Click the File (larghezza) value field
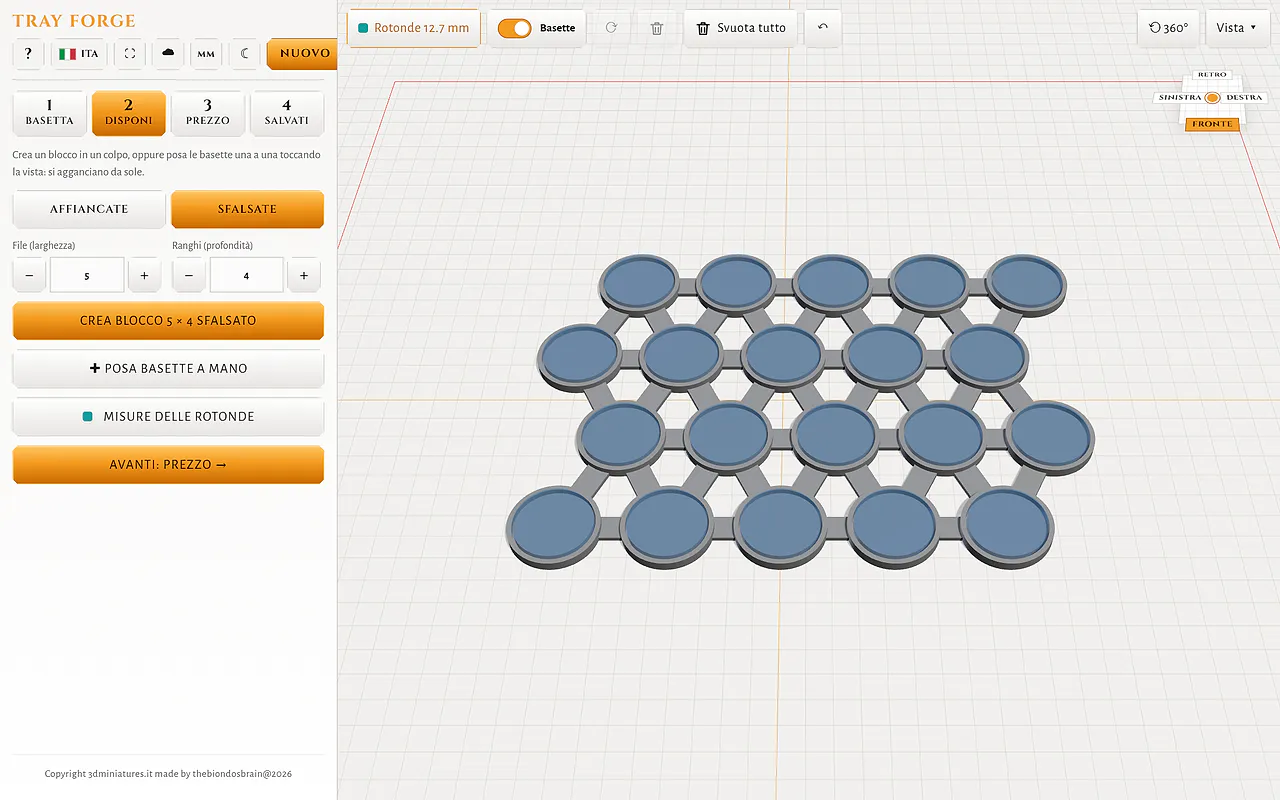 point(87,275)
